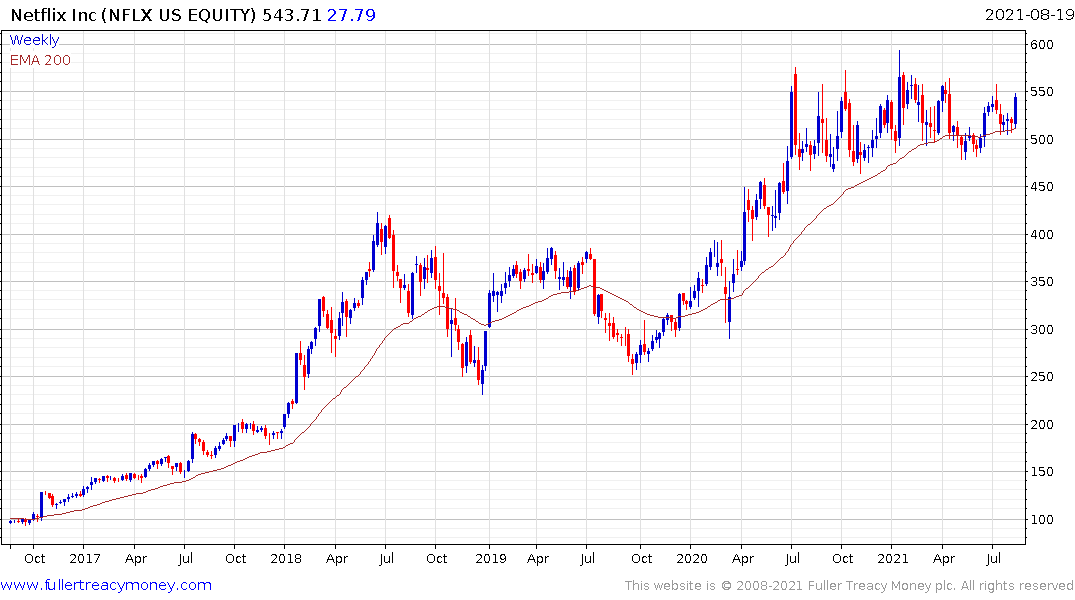The image size is (1075, 600).
Task: Select the 100 price axis label
Action: pos(1041,519)
